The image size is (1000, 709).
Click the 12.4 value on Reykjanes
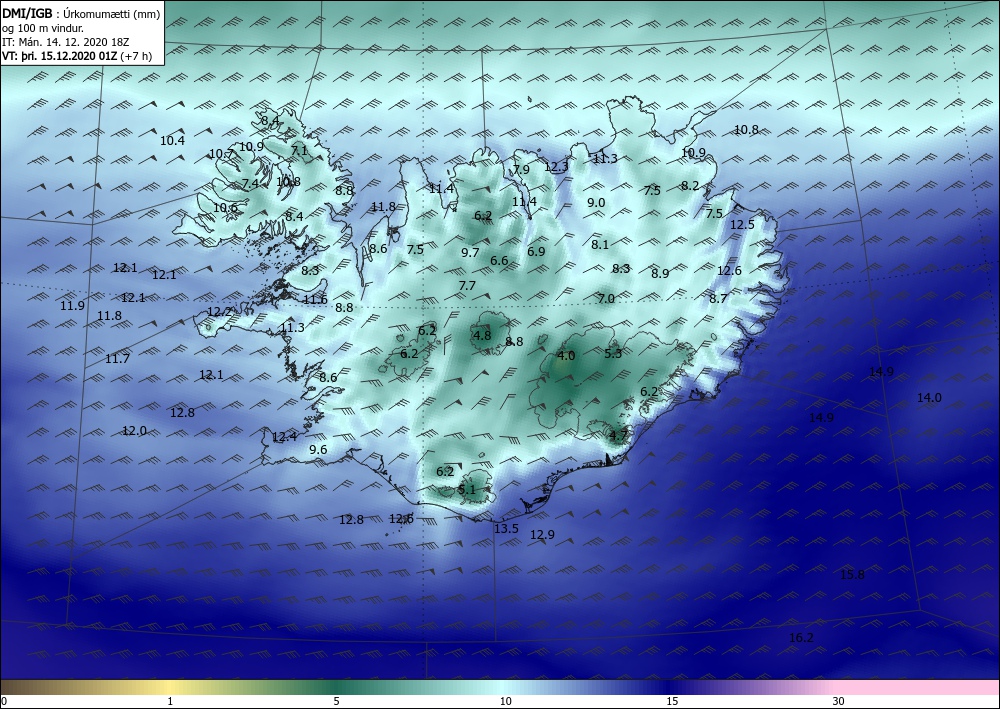(284, 437)
